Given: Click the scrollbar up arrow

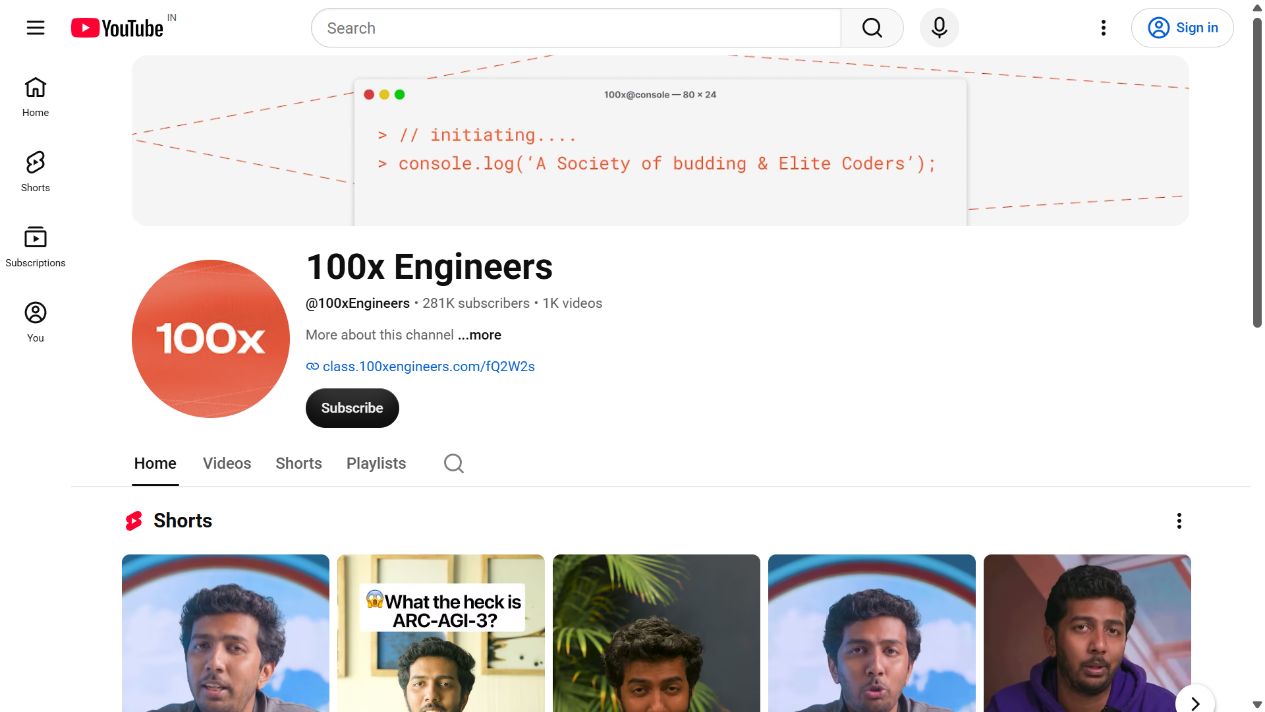Looking at the screenshot, I should (x=1257, y=7).
